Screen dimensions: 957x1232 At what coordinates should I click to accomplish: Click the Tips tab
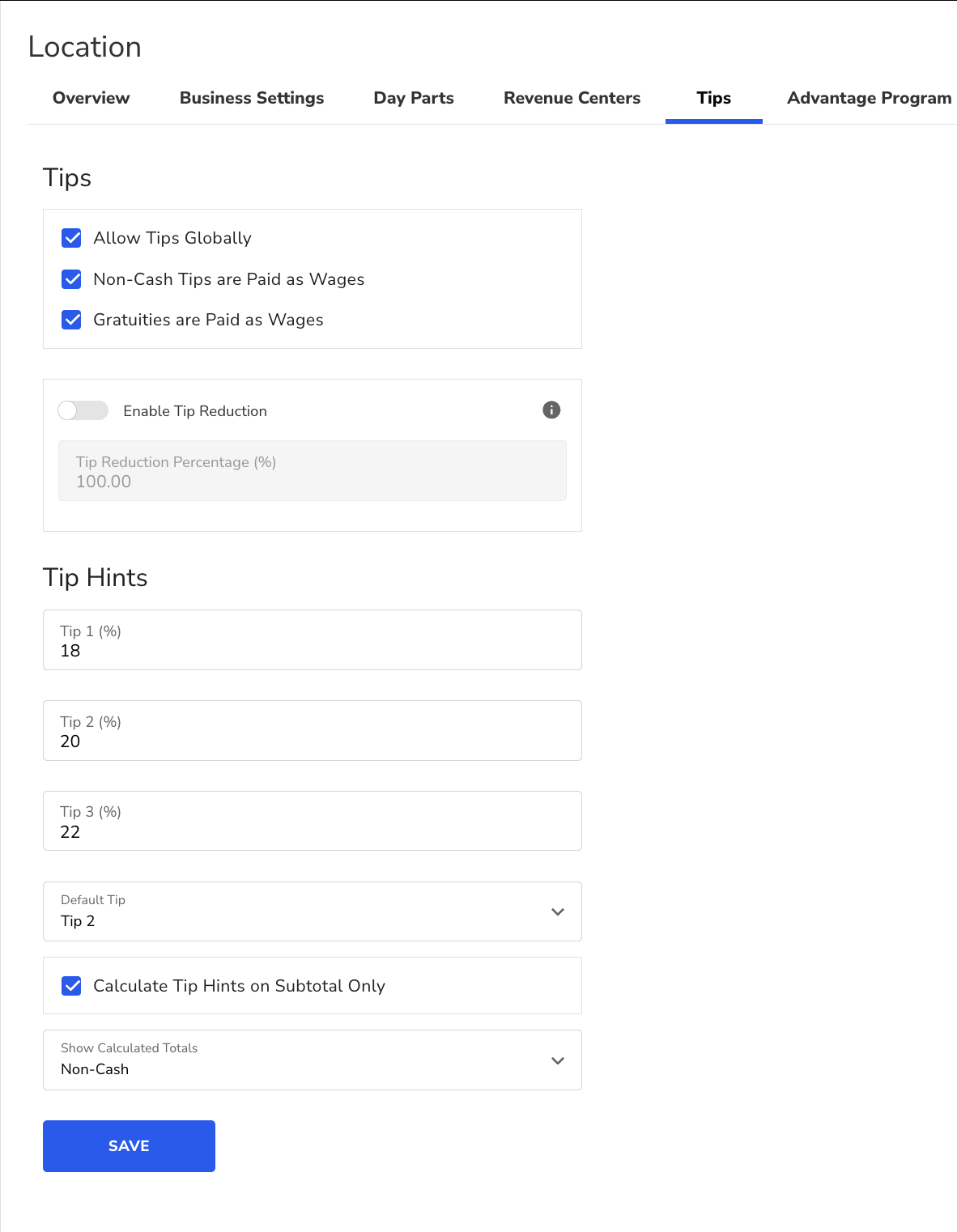click(x=713, y=98)
